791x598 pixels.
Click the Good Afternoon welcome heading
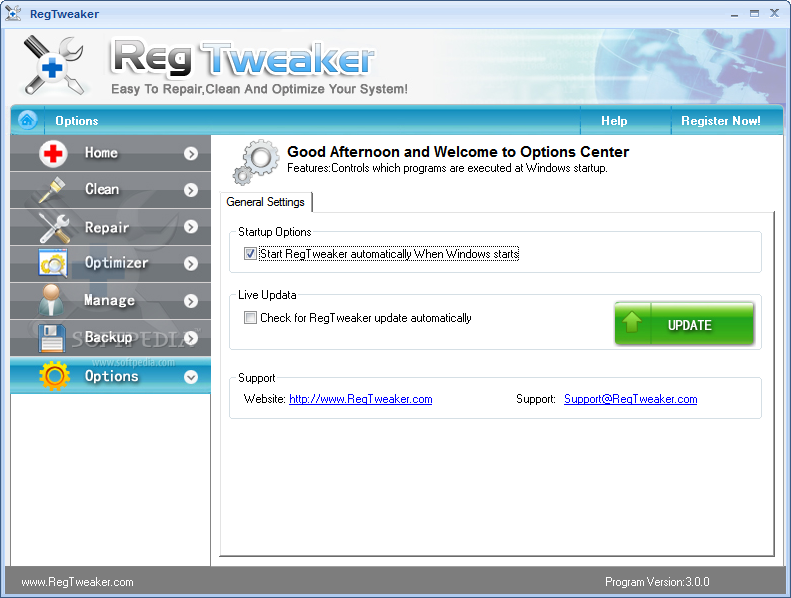click(458, 152)
